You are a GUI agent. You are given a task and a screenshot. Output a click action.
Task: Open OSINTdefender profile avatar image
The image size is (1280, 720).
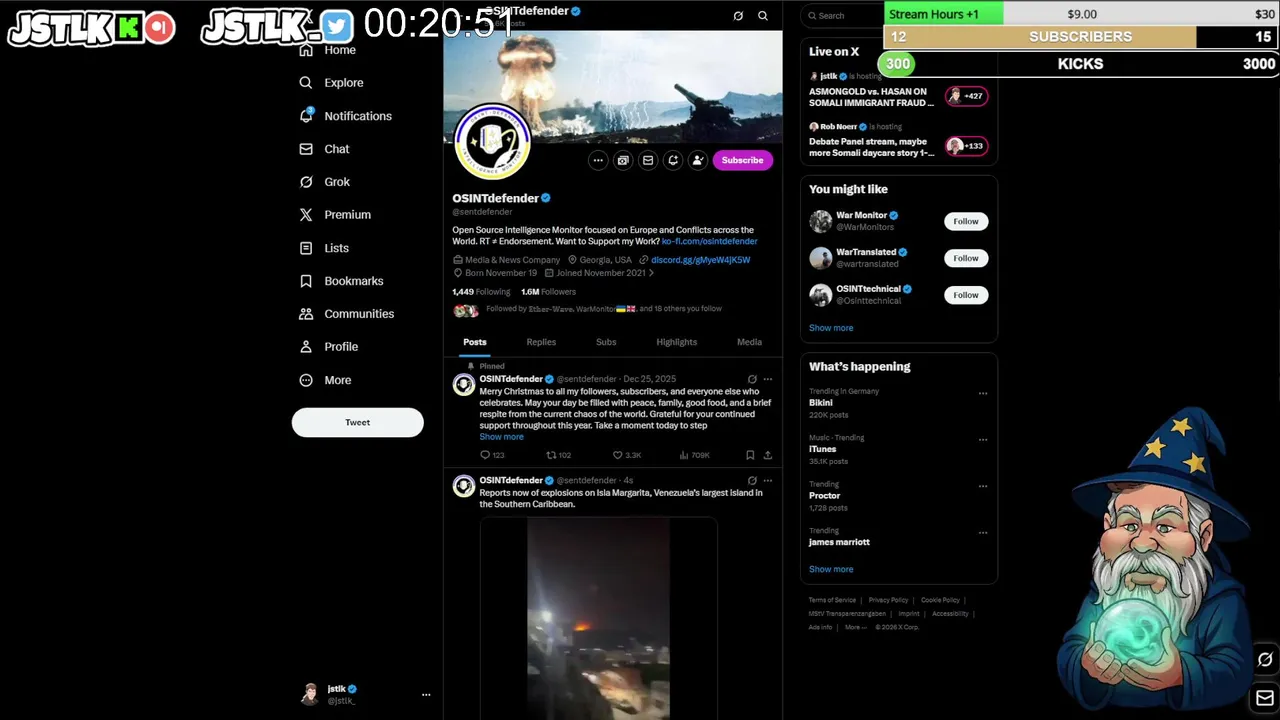pyautogui.click(x=492, y=140)
